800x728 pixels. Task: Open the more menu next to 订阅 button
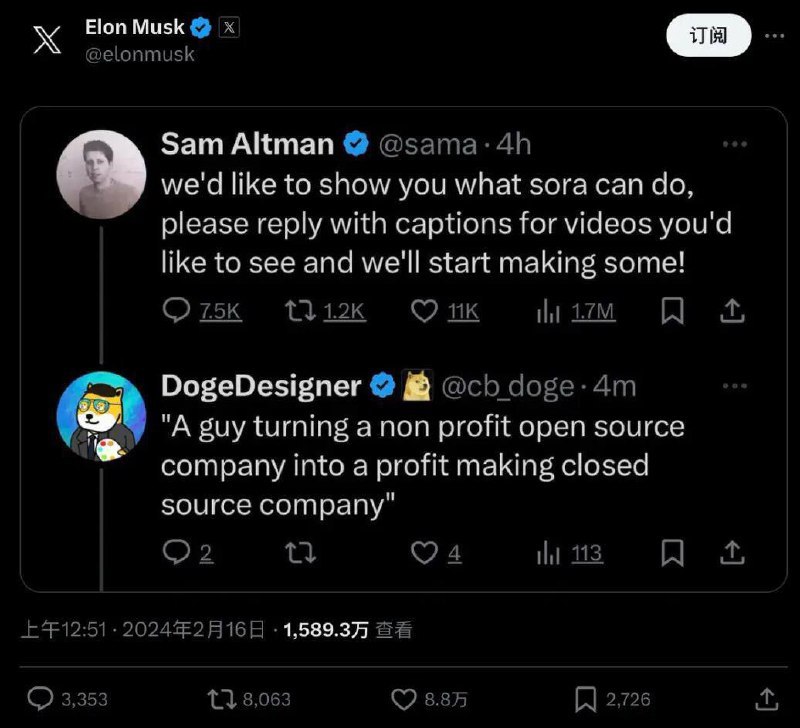(x=777, y=36)
